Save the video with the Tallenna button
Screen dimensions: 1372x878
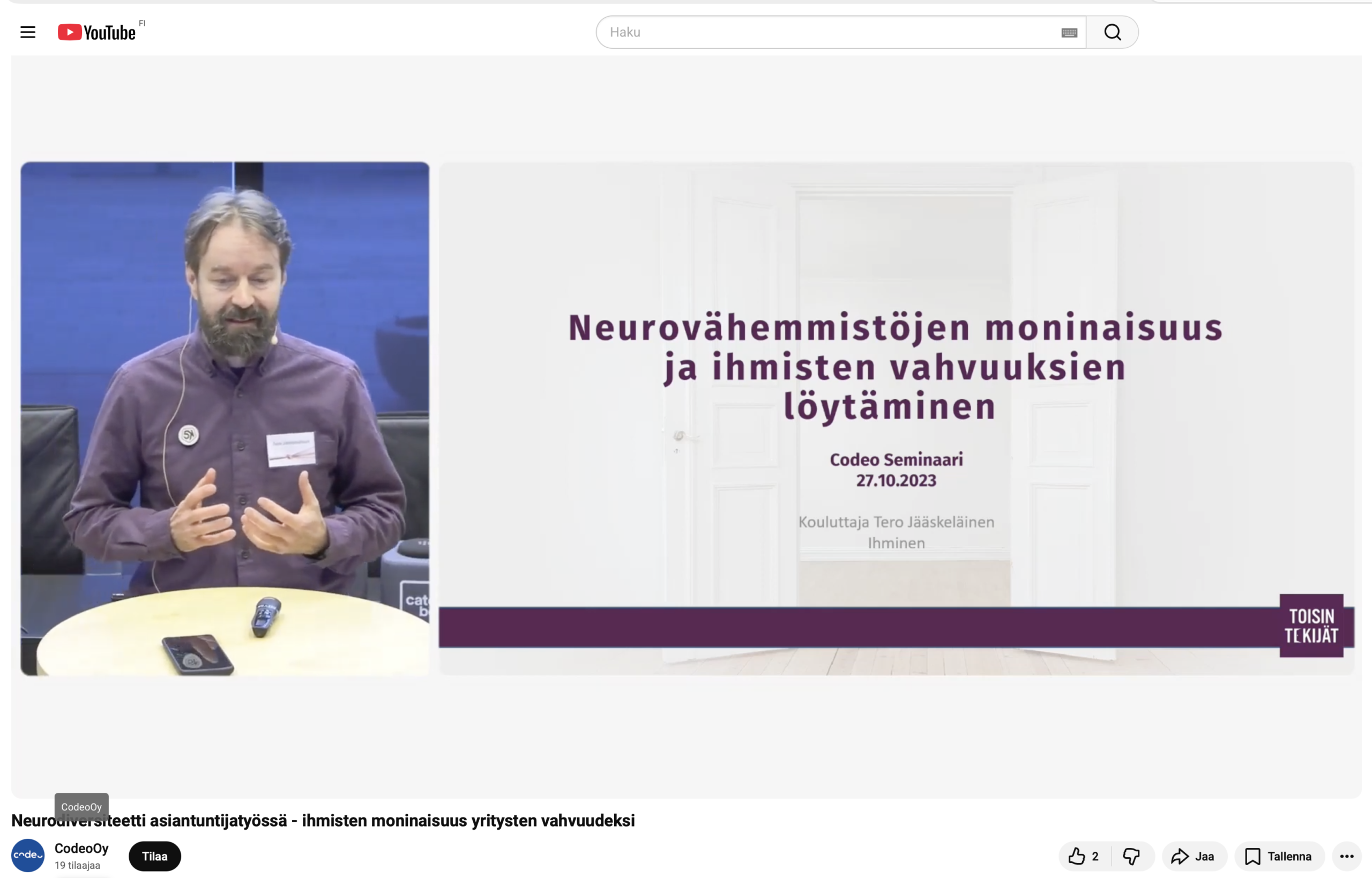click(1279, 856)
